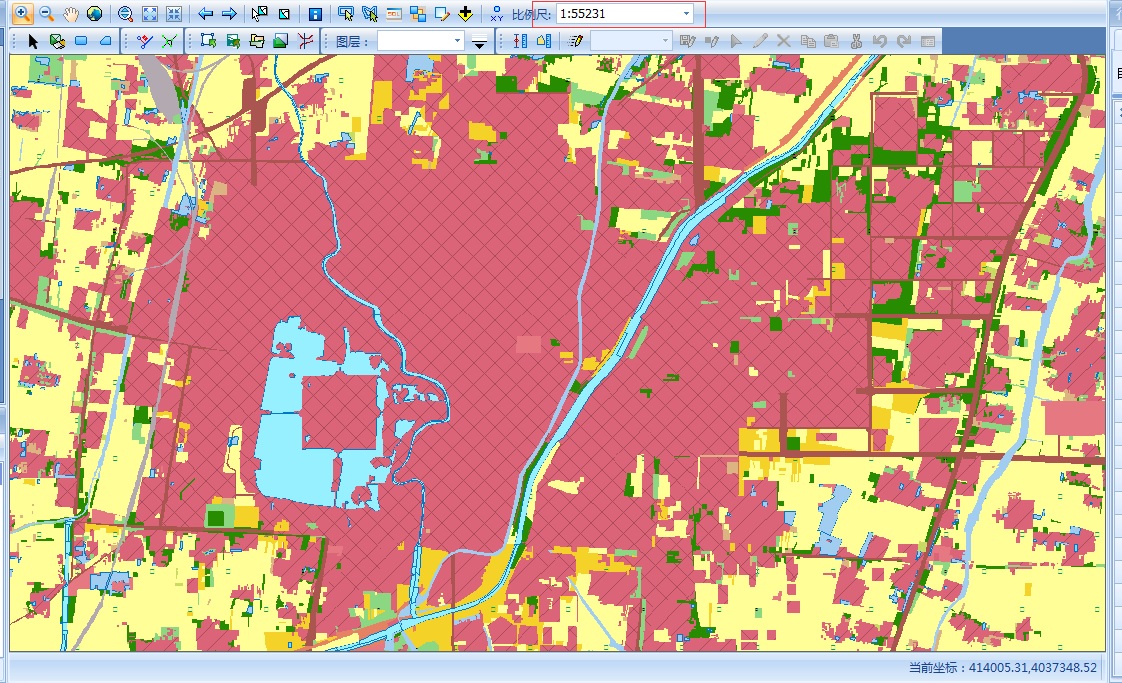Click the green map with eraser icon

[x=57, y=41]
